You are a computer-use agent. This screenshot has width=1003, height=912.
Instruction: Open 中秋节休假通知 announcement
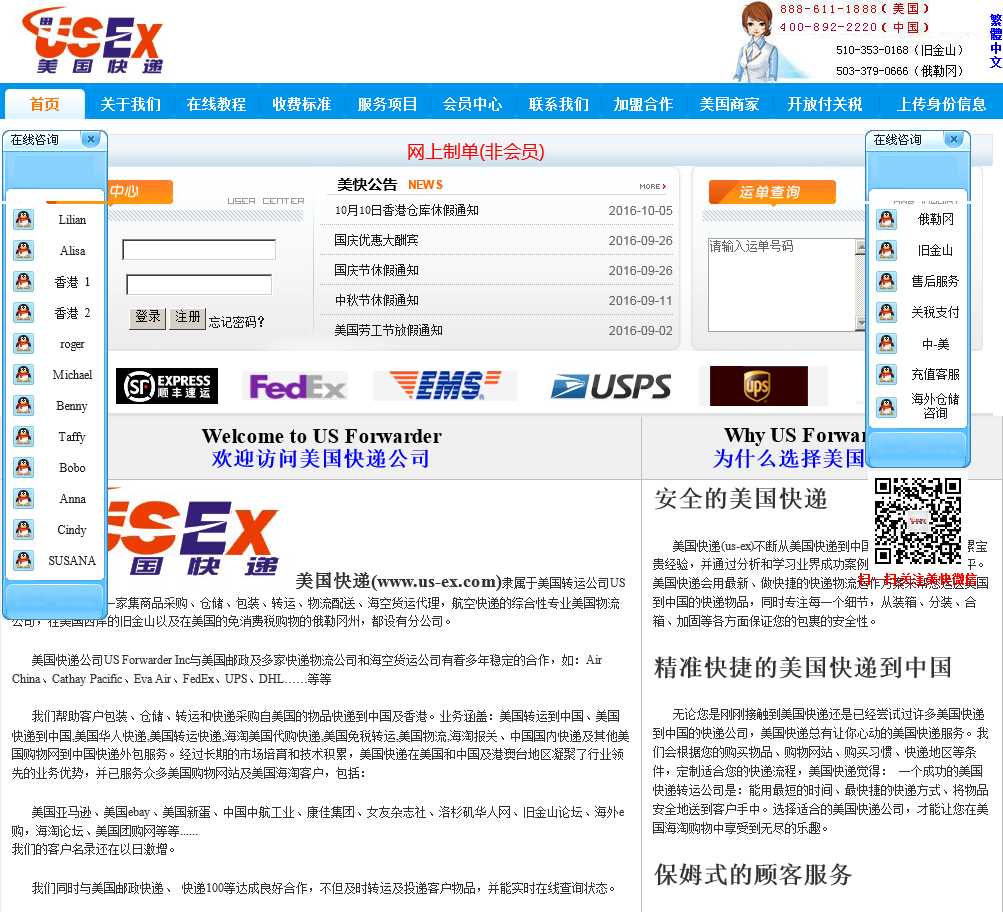(x=376, y=301)
